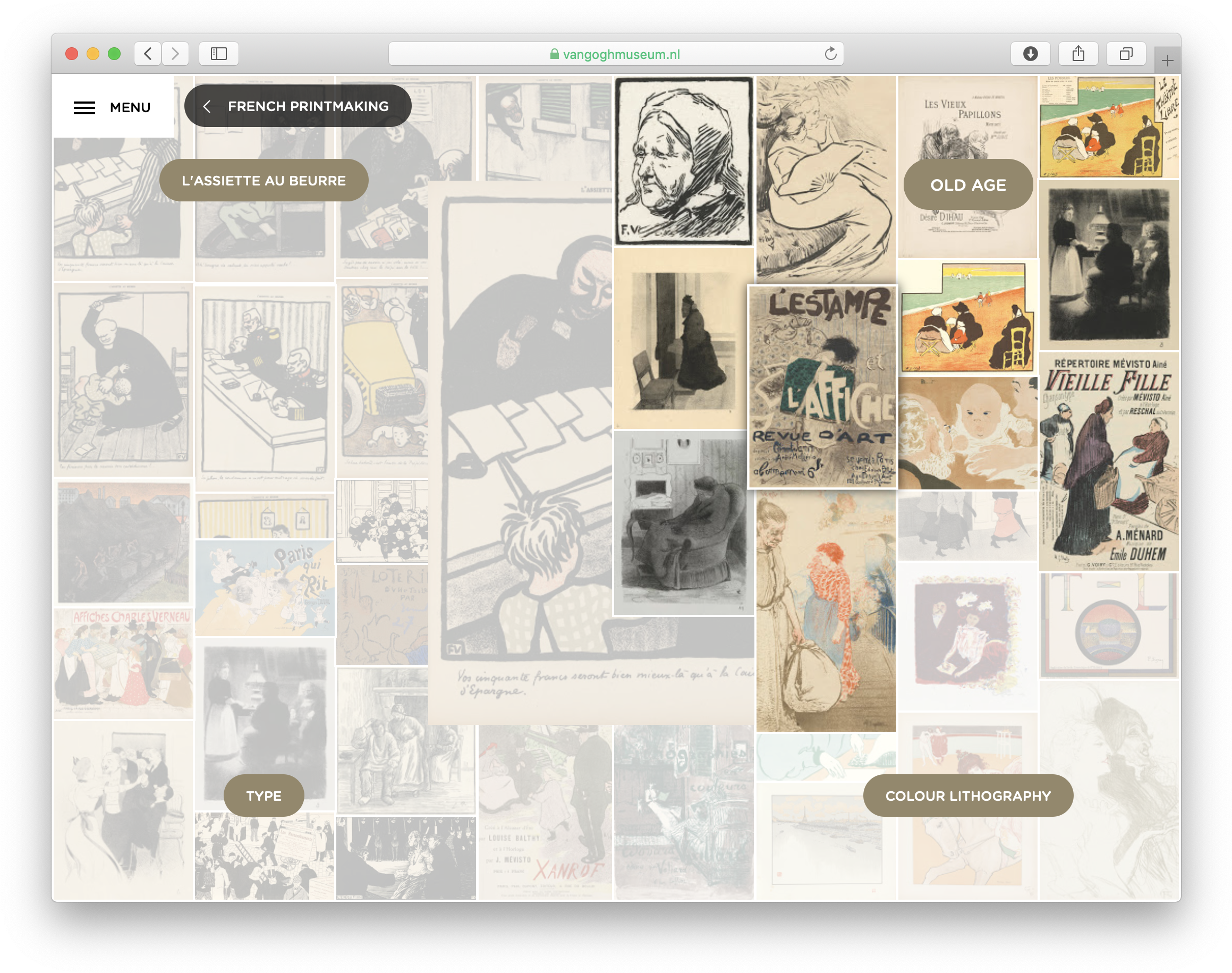
Task: Open the Vieille Fille poster thumbnail
Action: point(1108,462)
